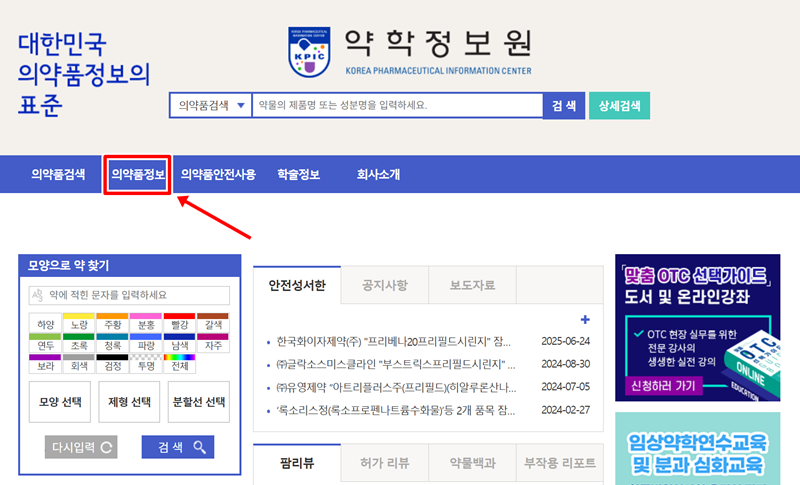800x485 pixels.
Task: Click the 검색 button in pill finder
Action: (178, 447)
